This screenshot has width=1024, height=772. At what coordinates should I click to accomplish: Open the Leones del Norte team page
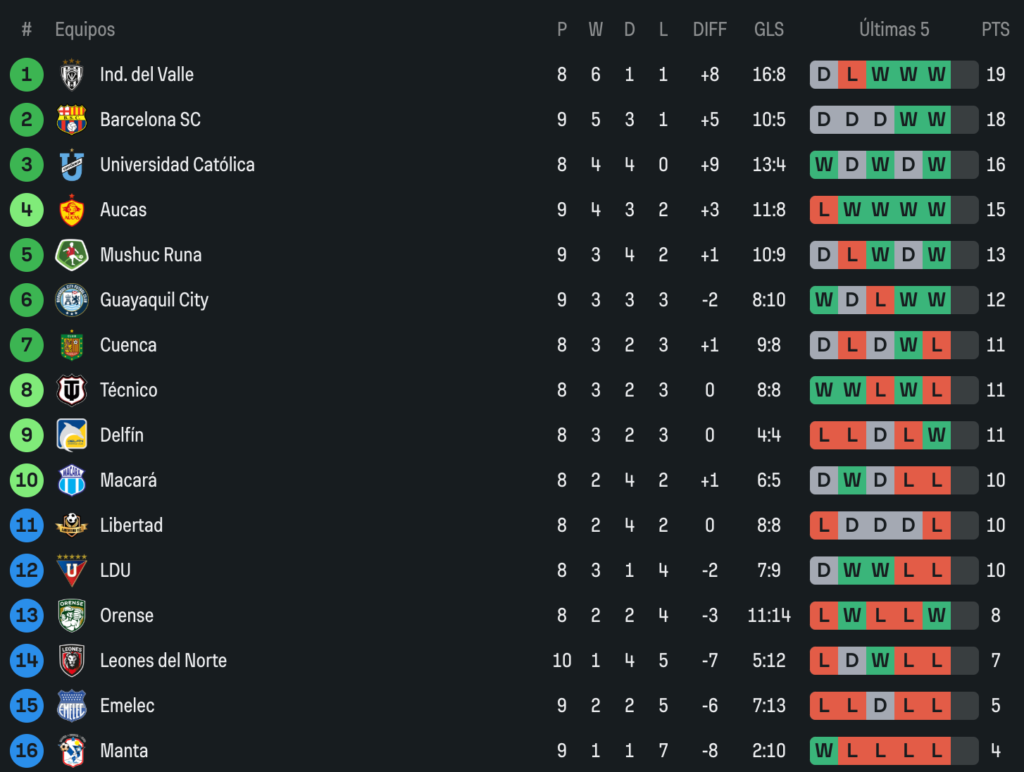pos(163,660)
